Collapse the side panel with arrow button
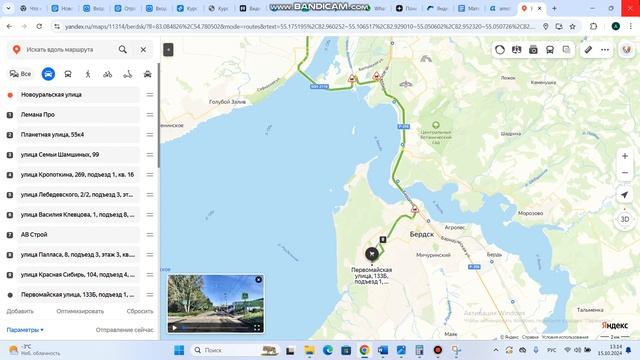Image resolution: width=640 pixels, height=360 pixels. 168,49
